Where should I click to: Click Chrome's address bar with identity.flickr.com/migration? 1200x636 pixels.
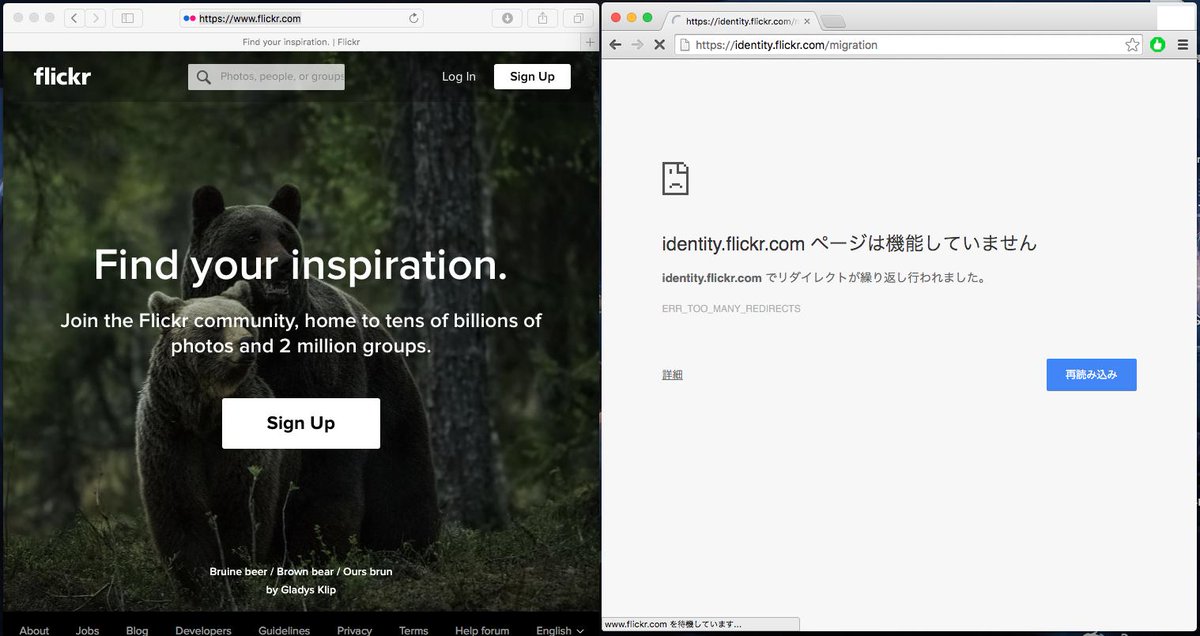point(909,45)
